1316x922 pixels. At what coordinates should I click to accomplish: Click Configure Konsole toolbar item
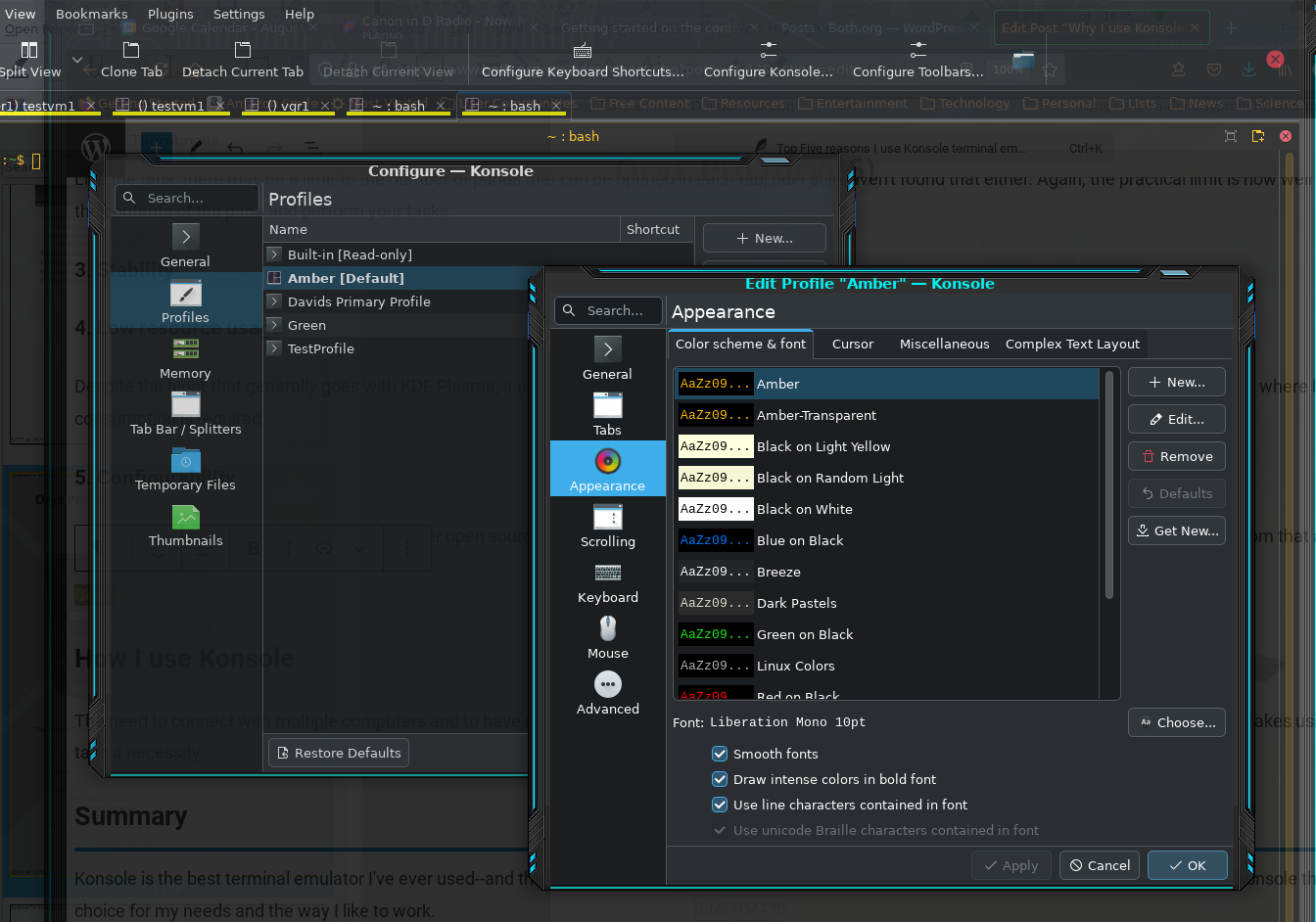point(768,60)
